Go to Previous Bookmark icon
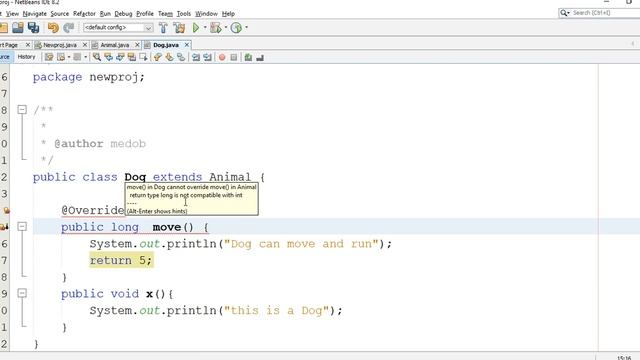The width and height of the screenshot is (640, 360). point(157,57)
